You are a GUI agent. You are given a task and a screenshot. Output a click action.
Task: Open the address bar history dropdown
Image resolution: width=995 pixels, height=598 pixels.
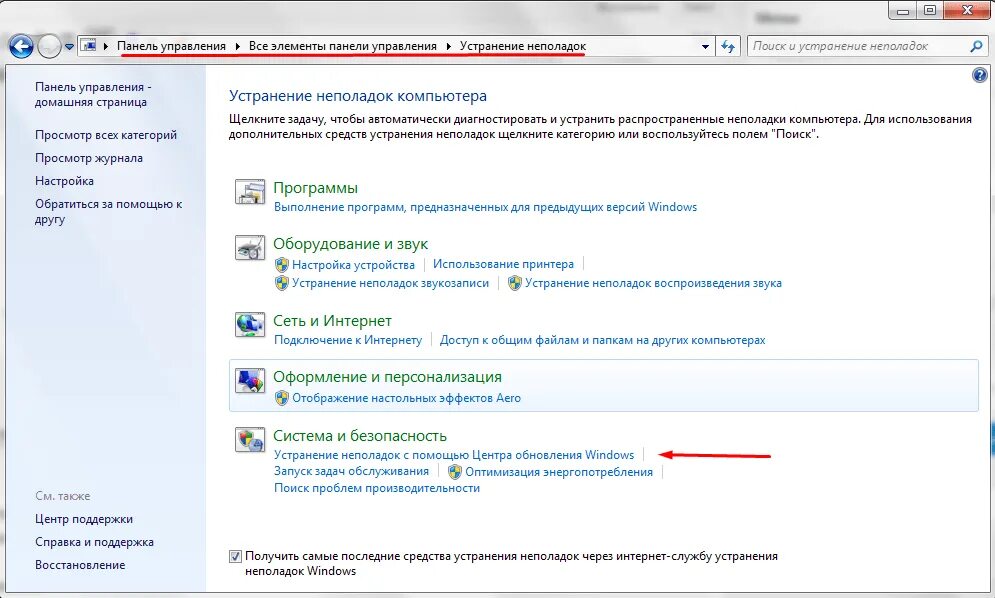click(x=705, y=47)
